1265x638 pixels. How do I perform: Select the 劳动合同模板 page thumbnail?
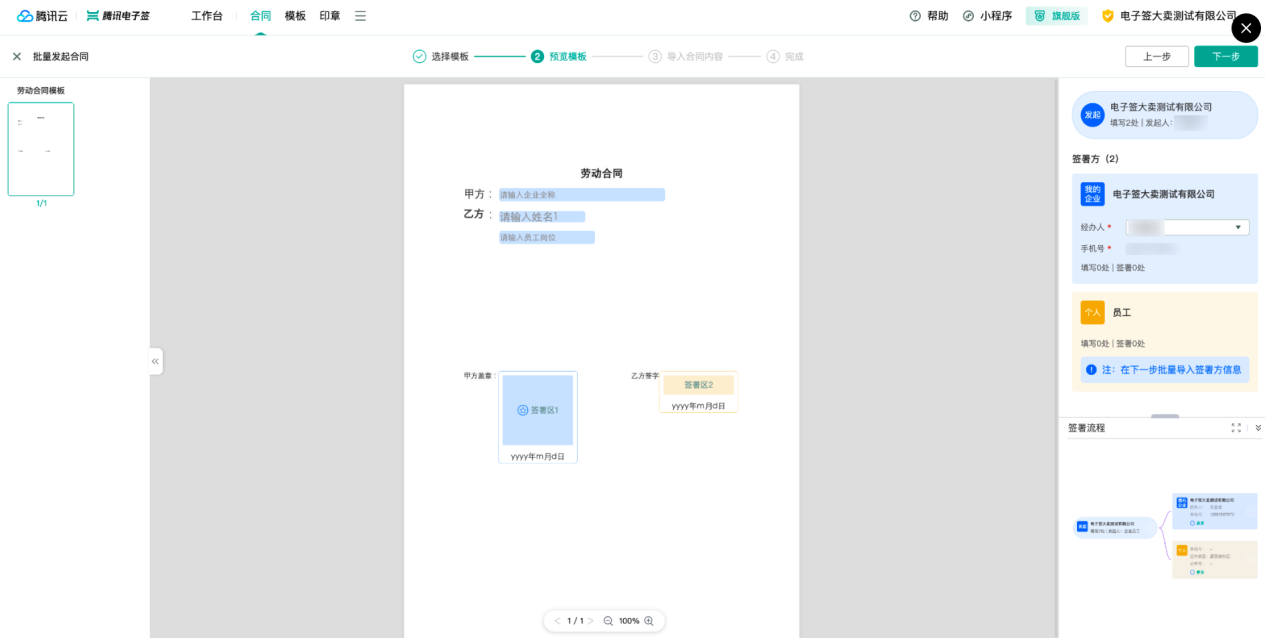point(41,149)
